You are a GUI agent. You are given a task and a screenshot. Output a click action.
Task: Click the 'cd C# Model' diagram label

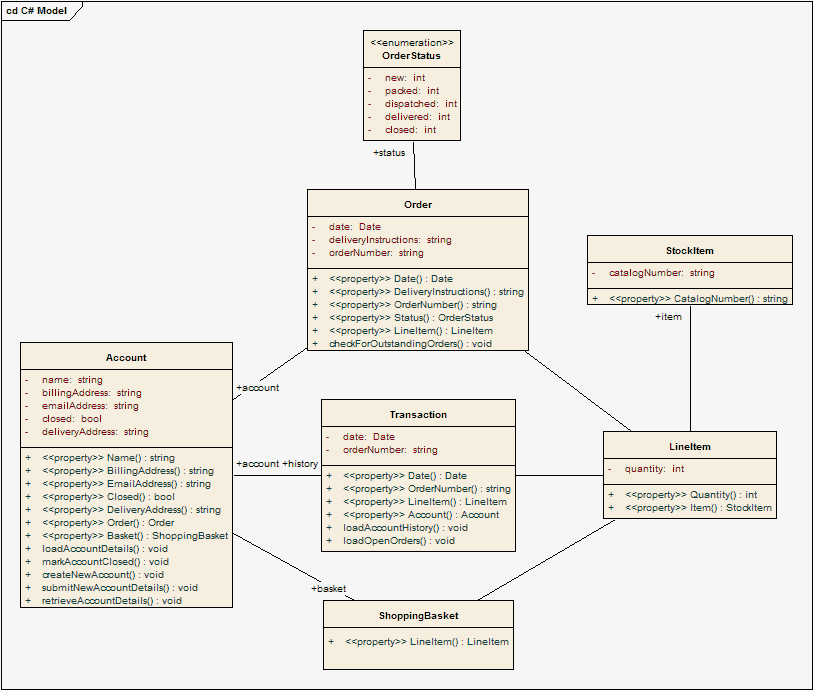coord(37,10)
